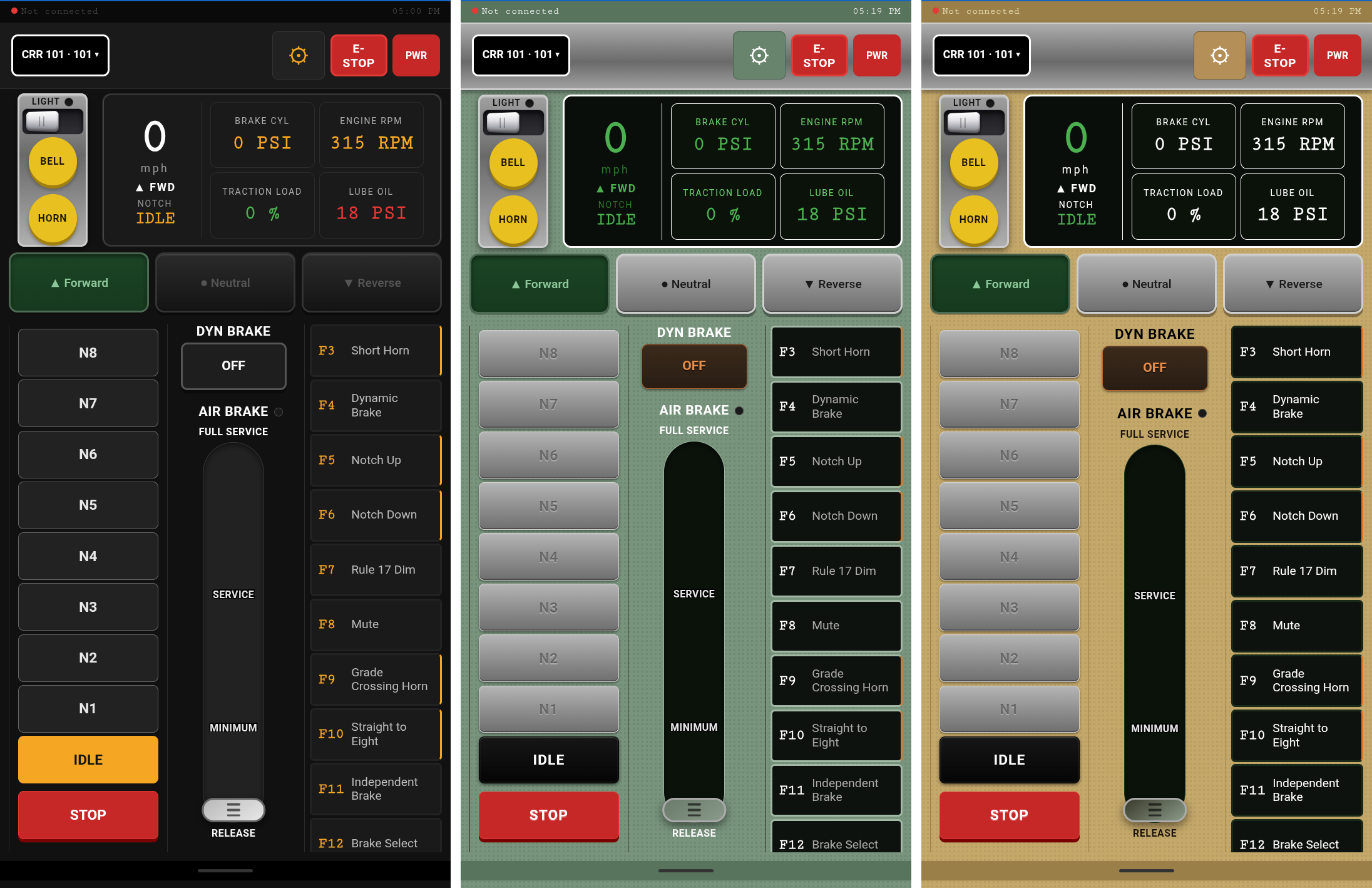Viewport: 1372px width, 888px height.
Task: Tap red STOP button in green panel
Action: pos(549,815)
